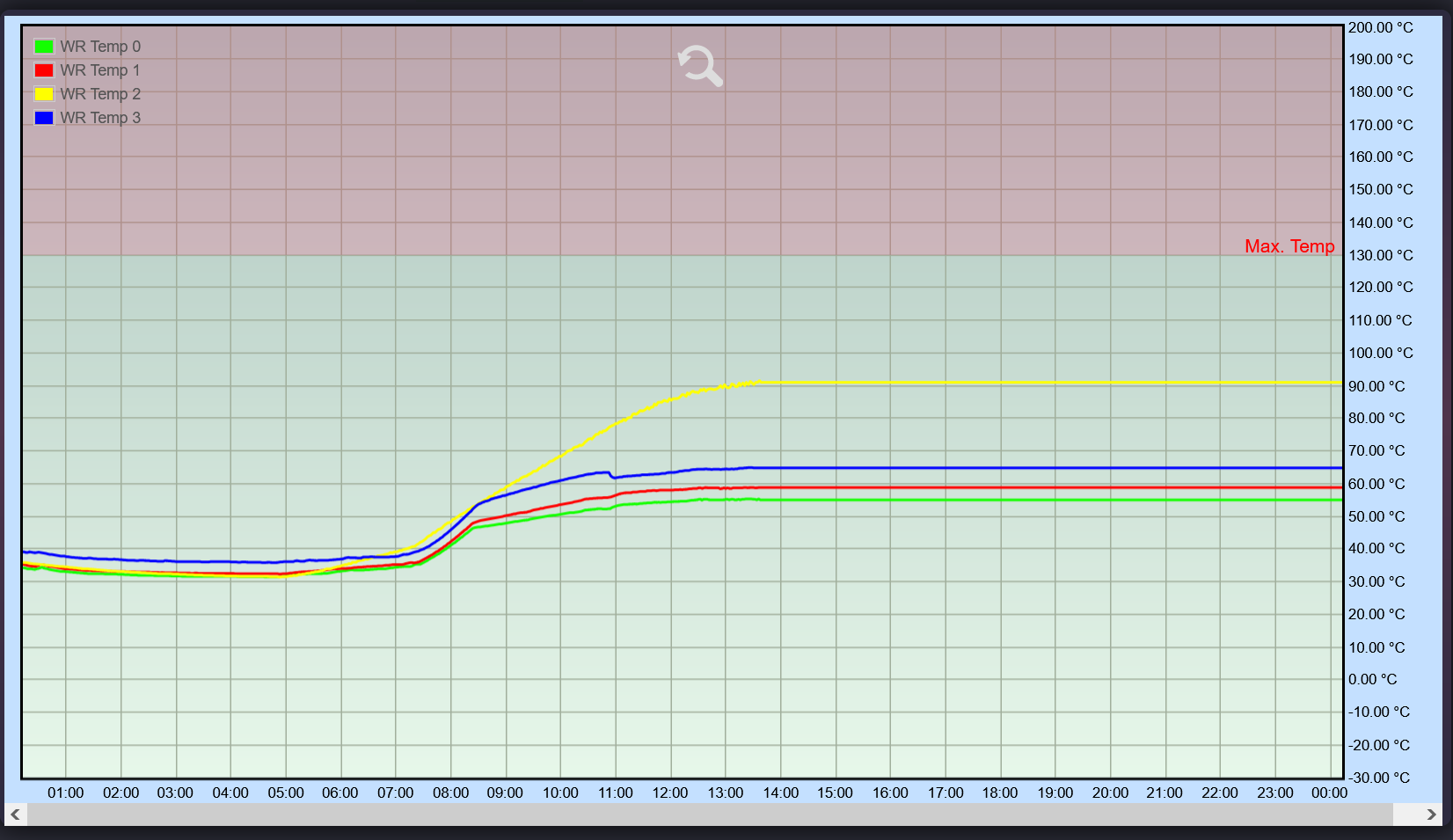This screenshot has width=1453, height=840.
Task: Click the 08:00 time axis label
Action: pyautogui.click(x=450, y=793)
